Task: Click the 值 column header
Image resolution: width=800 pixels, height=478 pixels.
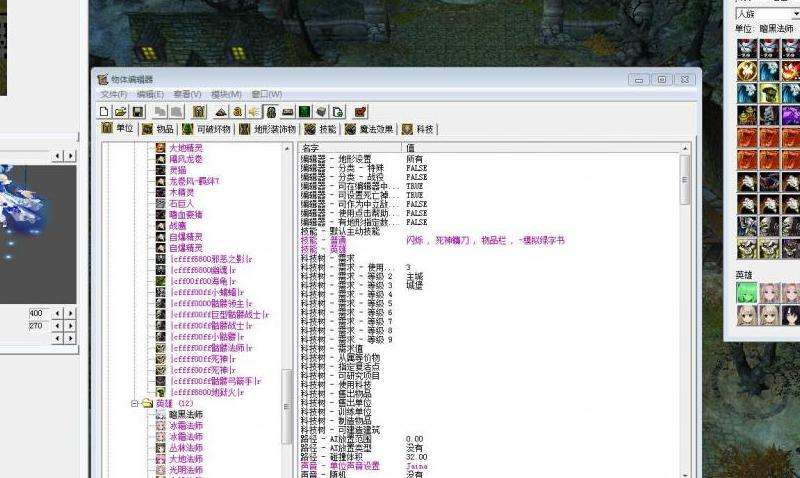Action: click(541, 148)
